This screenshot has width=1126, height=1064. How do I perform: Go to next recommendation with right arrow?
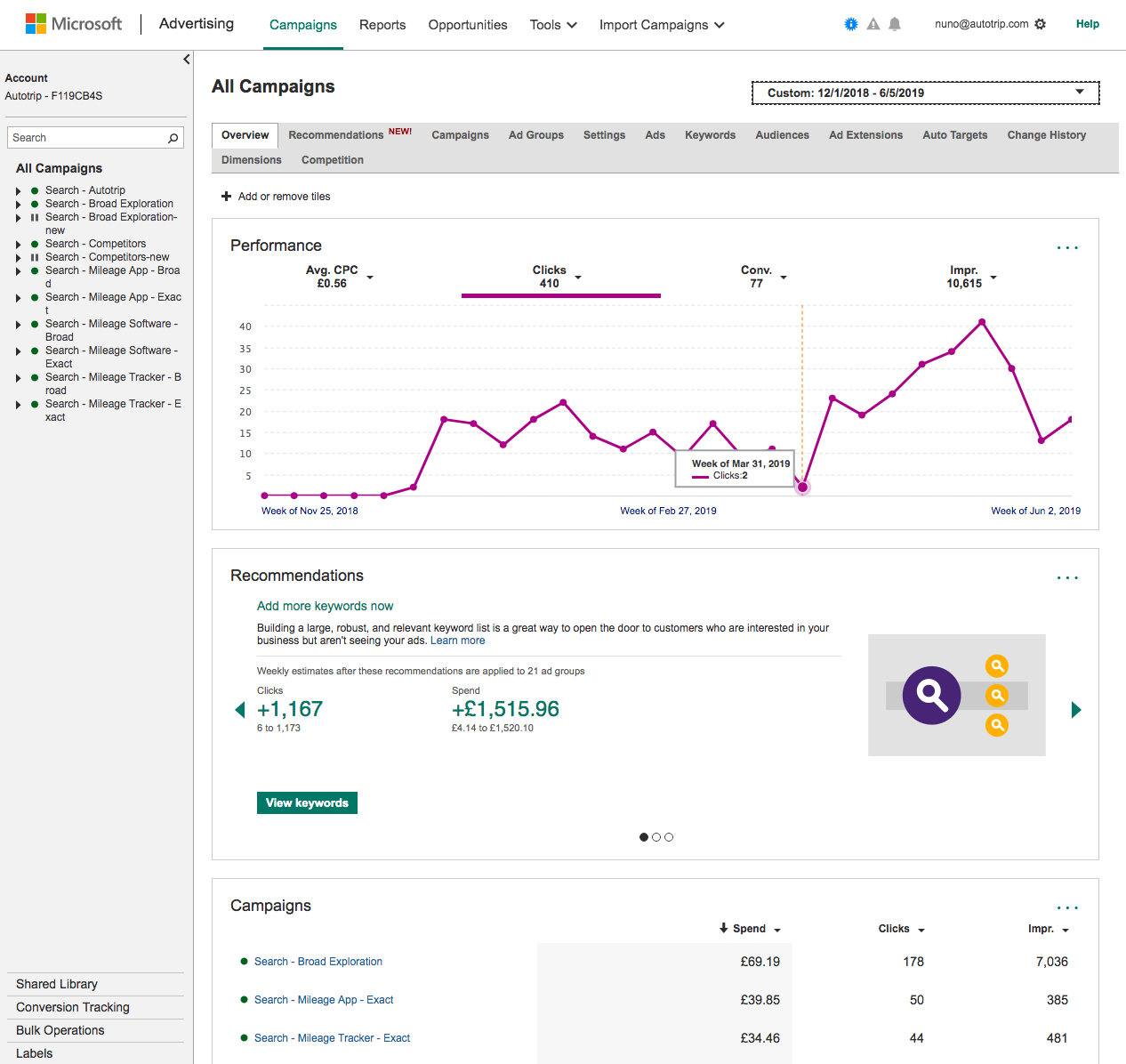click(1076, 710)
